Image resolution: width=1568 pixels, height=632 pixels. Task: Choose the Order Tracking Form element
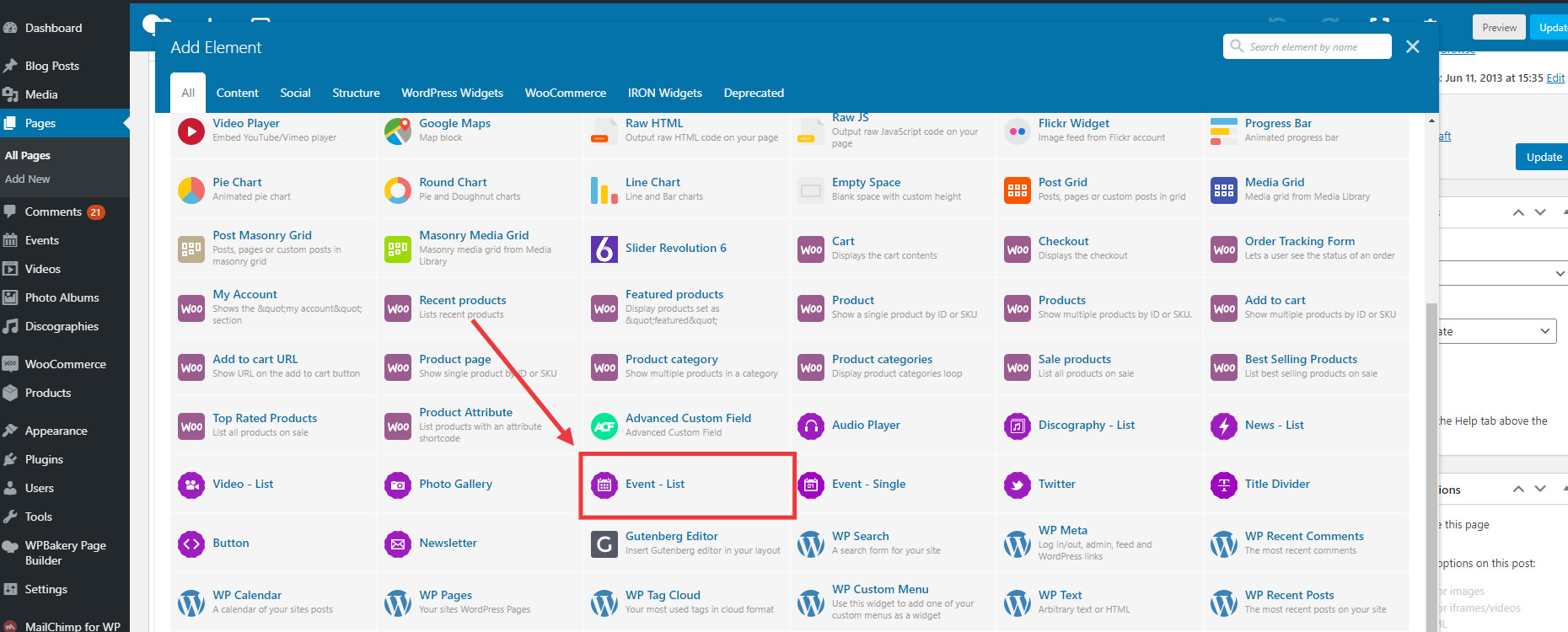coord(1305,249)
